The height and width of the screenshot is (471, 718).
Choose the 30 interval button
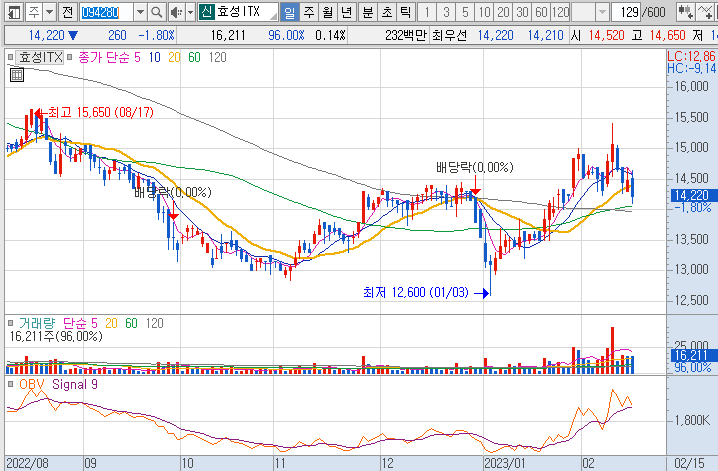[x=522, y=12]
